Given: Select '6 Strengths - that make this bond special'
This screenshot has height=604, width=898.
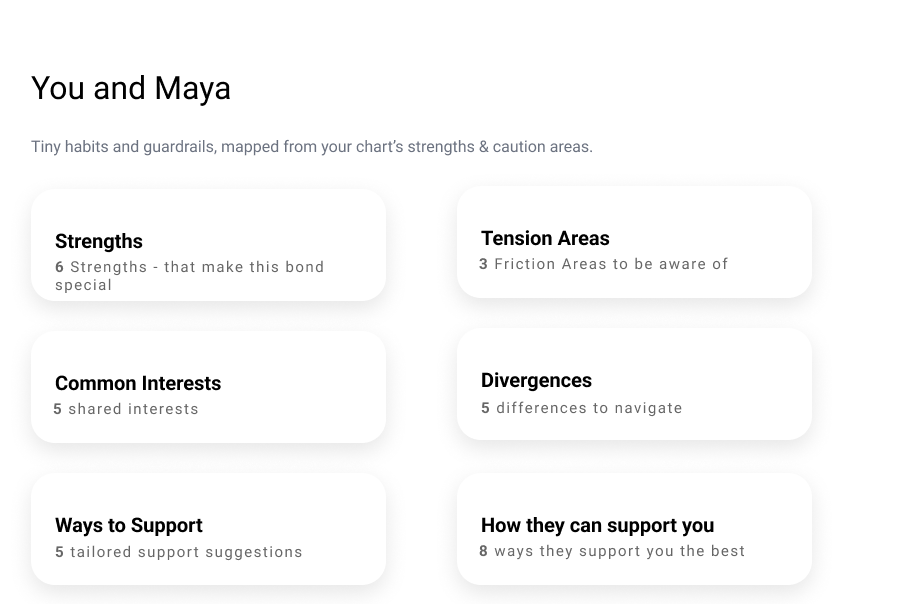Looking at the screenshot, I should (190, 275).
